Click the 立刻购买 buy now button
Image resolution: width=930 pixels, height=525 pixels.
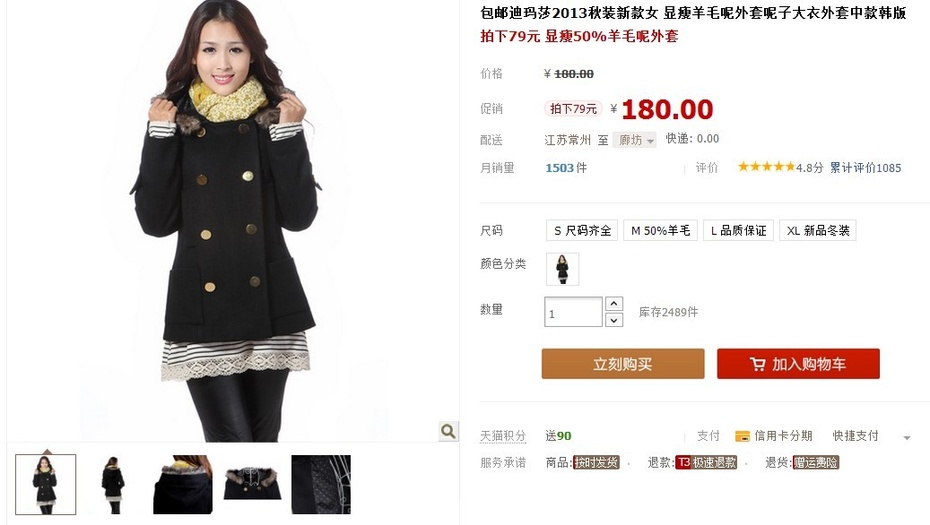pyautogui.click(x=623, y=364)
